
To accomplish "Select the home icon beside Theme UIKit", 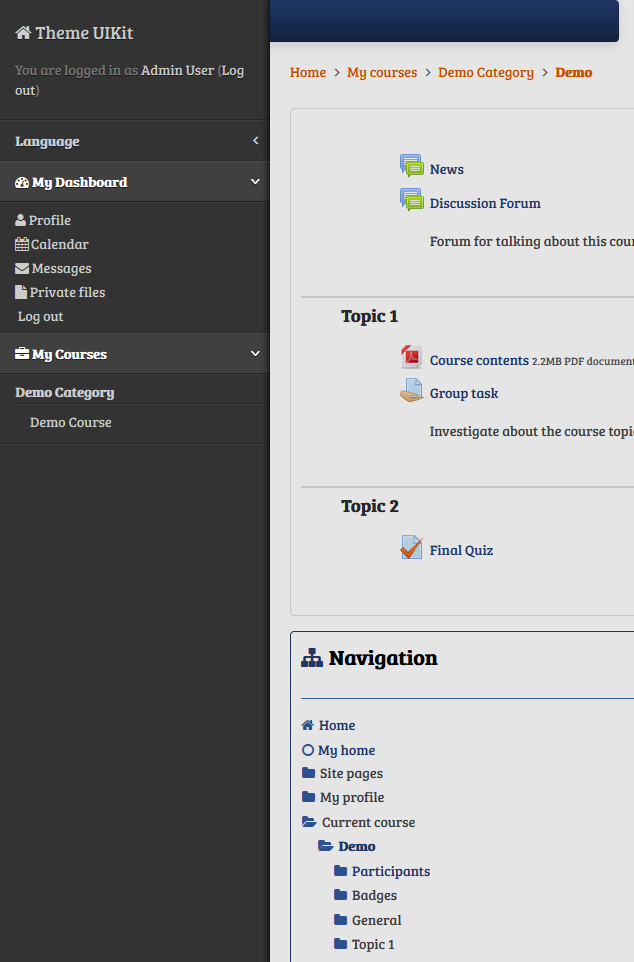I will (20, 32).
